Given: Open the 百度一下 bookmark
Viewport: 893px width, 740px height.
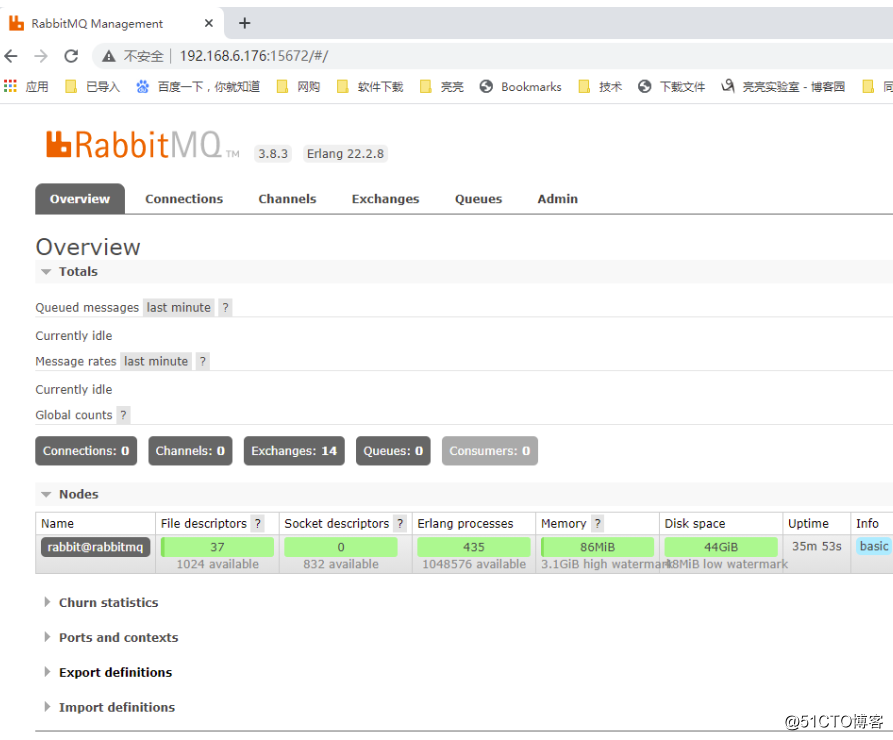Looking at the screenshot, I should [198, 87].
